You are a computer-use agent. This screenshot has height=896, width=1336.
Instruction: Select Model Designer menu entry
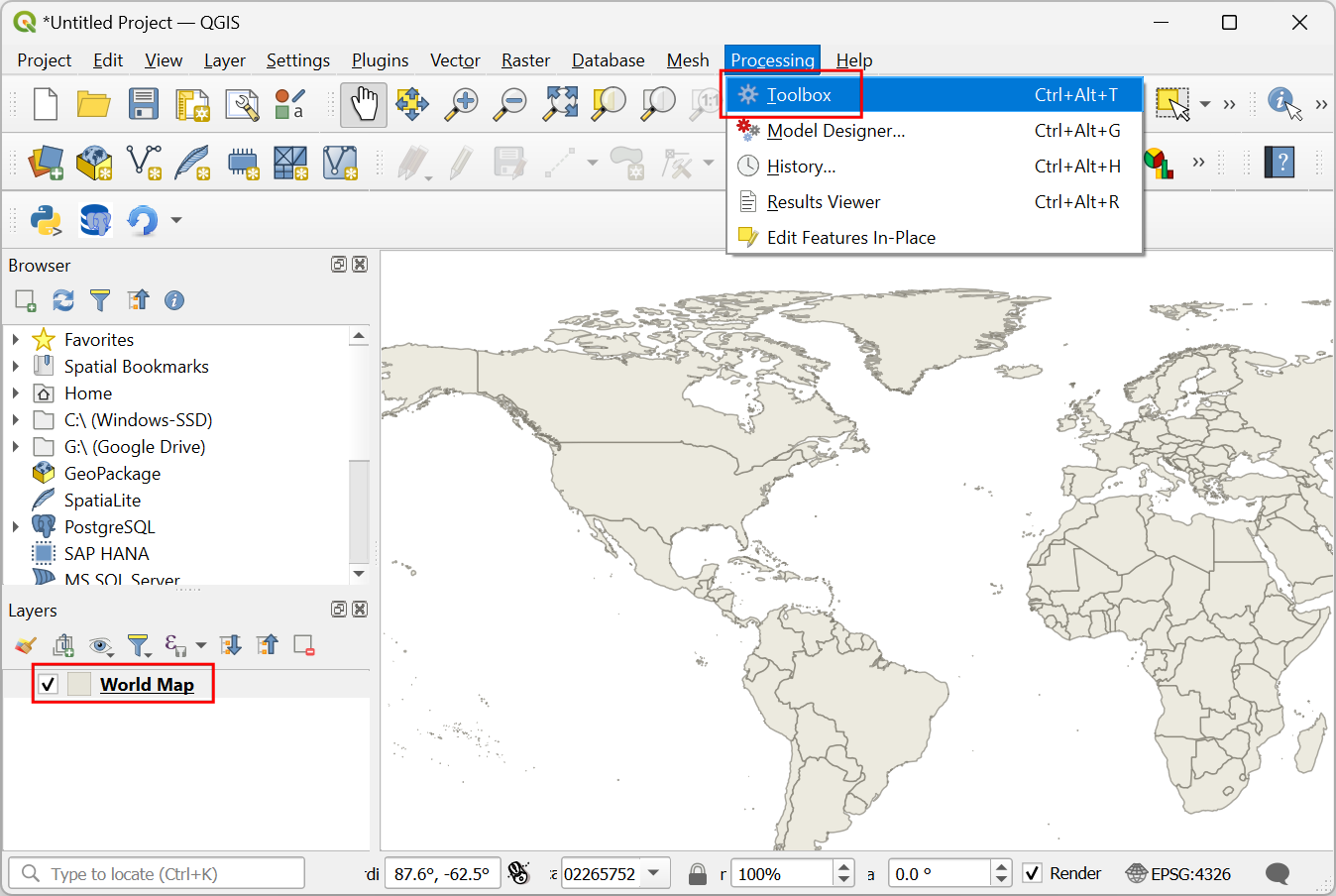point(835,131)
